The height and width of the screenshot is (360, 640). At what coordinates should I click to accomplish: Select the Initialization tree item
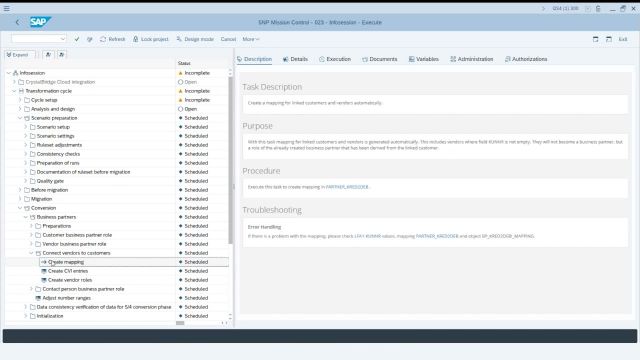(50, 316)
